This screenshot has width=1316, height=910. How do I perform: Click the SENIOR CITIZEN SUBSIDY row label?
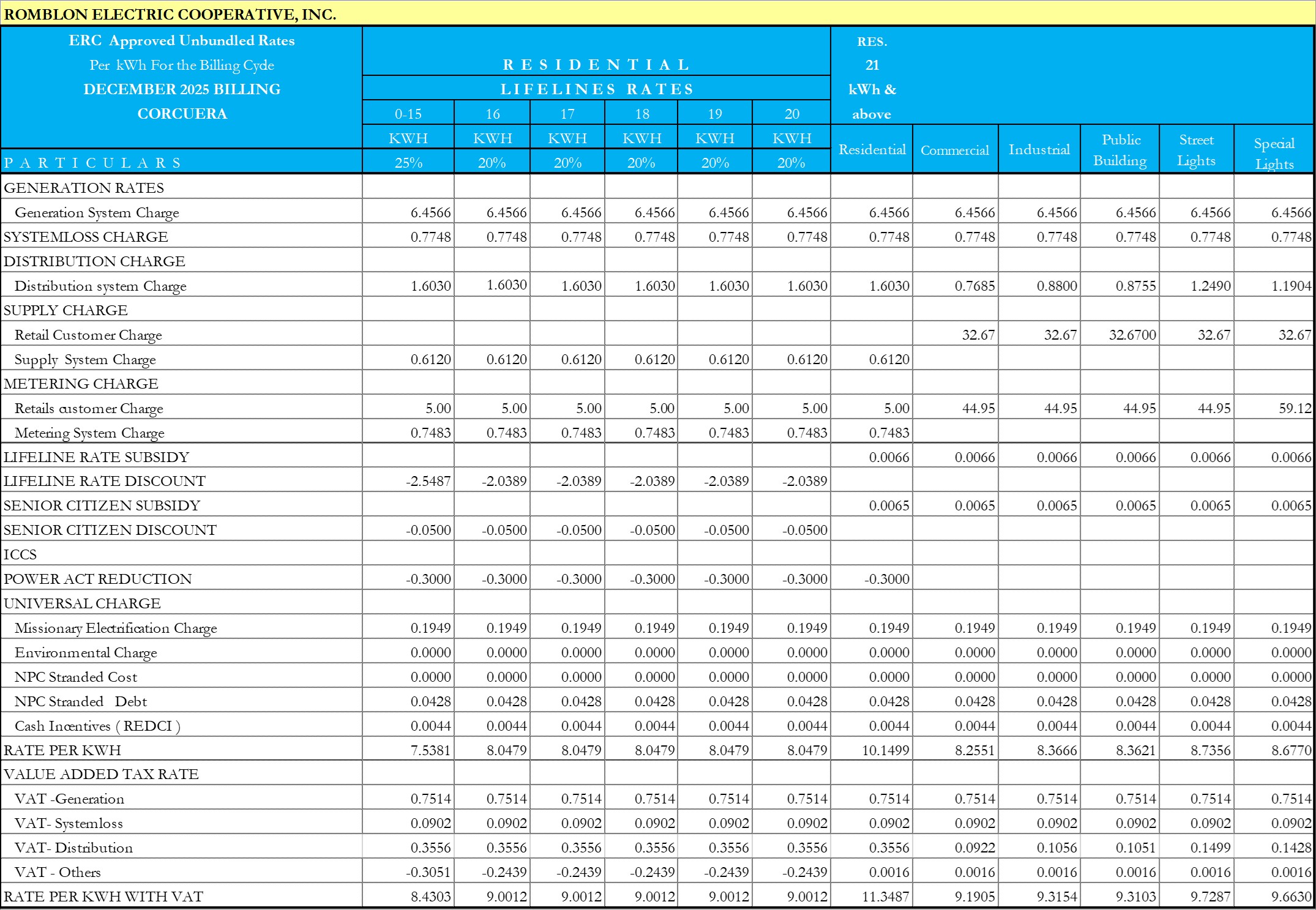tap(102, 505)
